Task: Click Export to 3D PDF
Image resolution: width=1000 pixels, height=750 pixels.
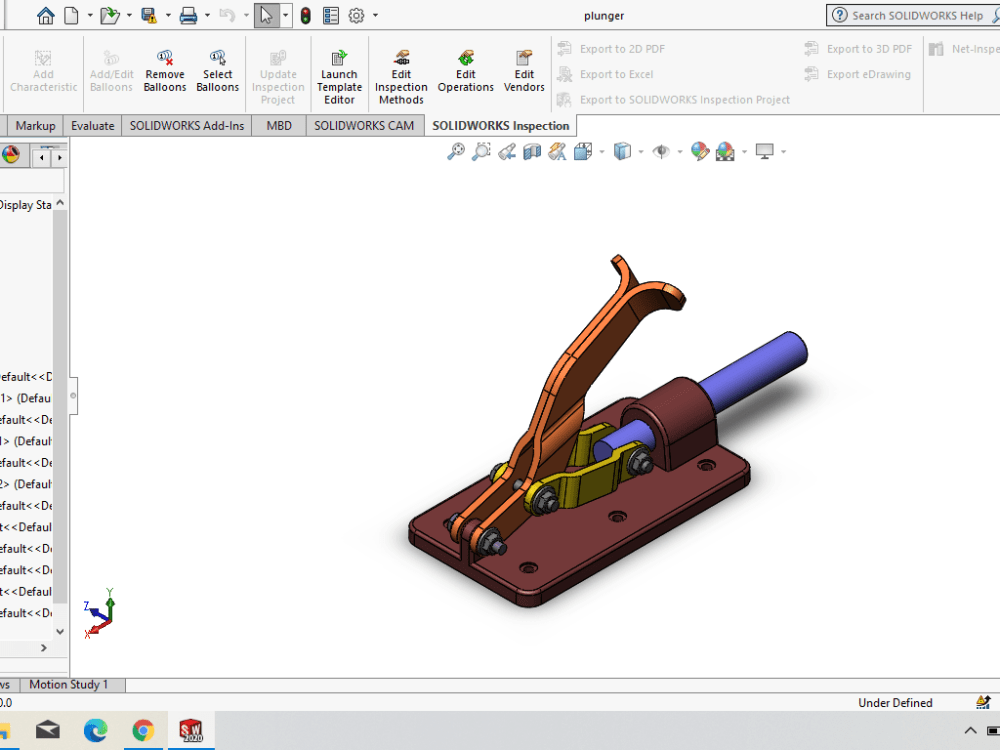Action: (866, 48)
